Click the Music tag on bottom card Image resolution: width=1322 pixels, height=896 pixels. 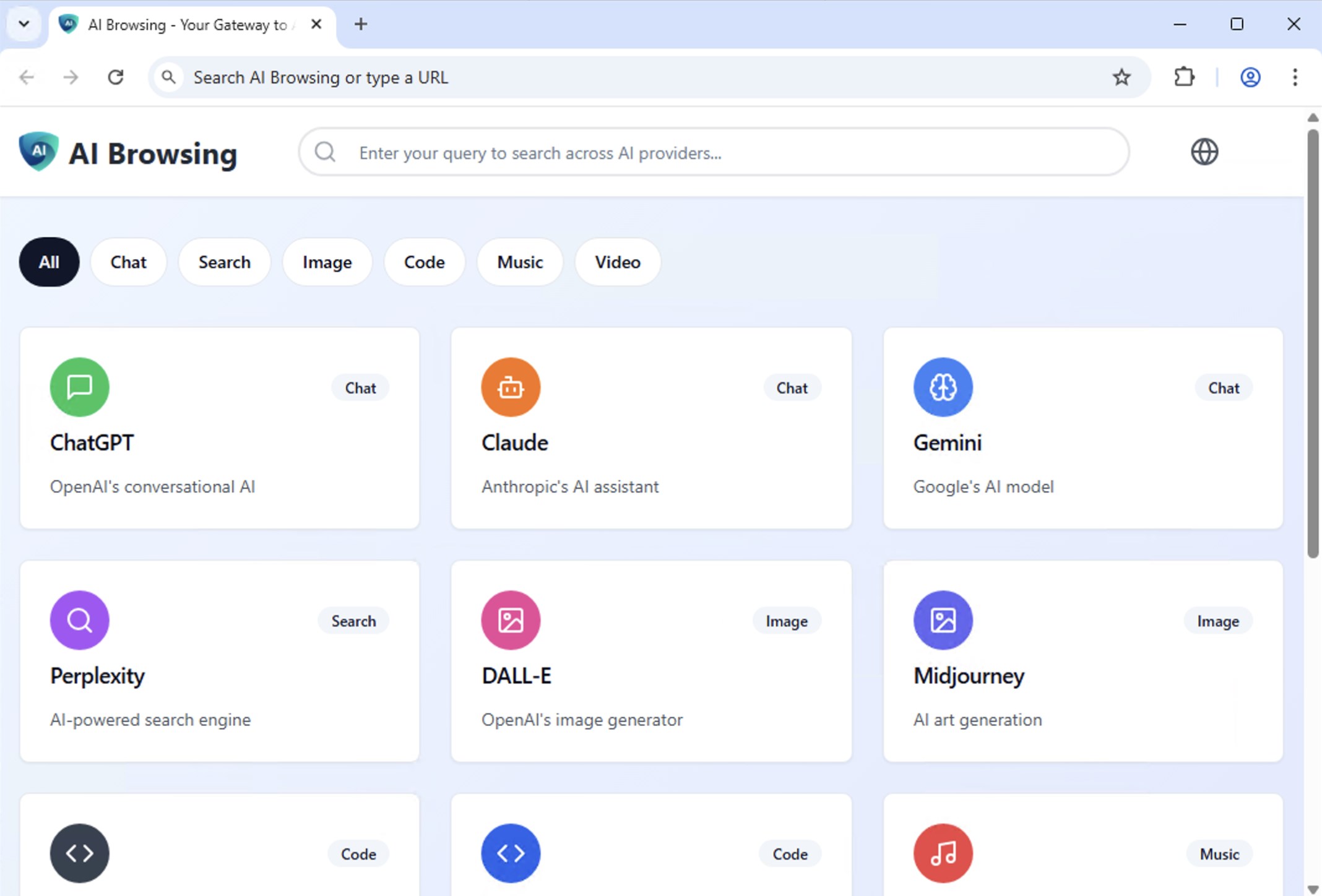coord(1219,855)
